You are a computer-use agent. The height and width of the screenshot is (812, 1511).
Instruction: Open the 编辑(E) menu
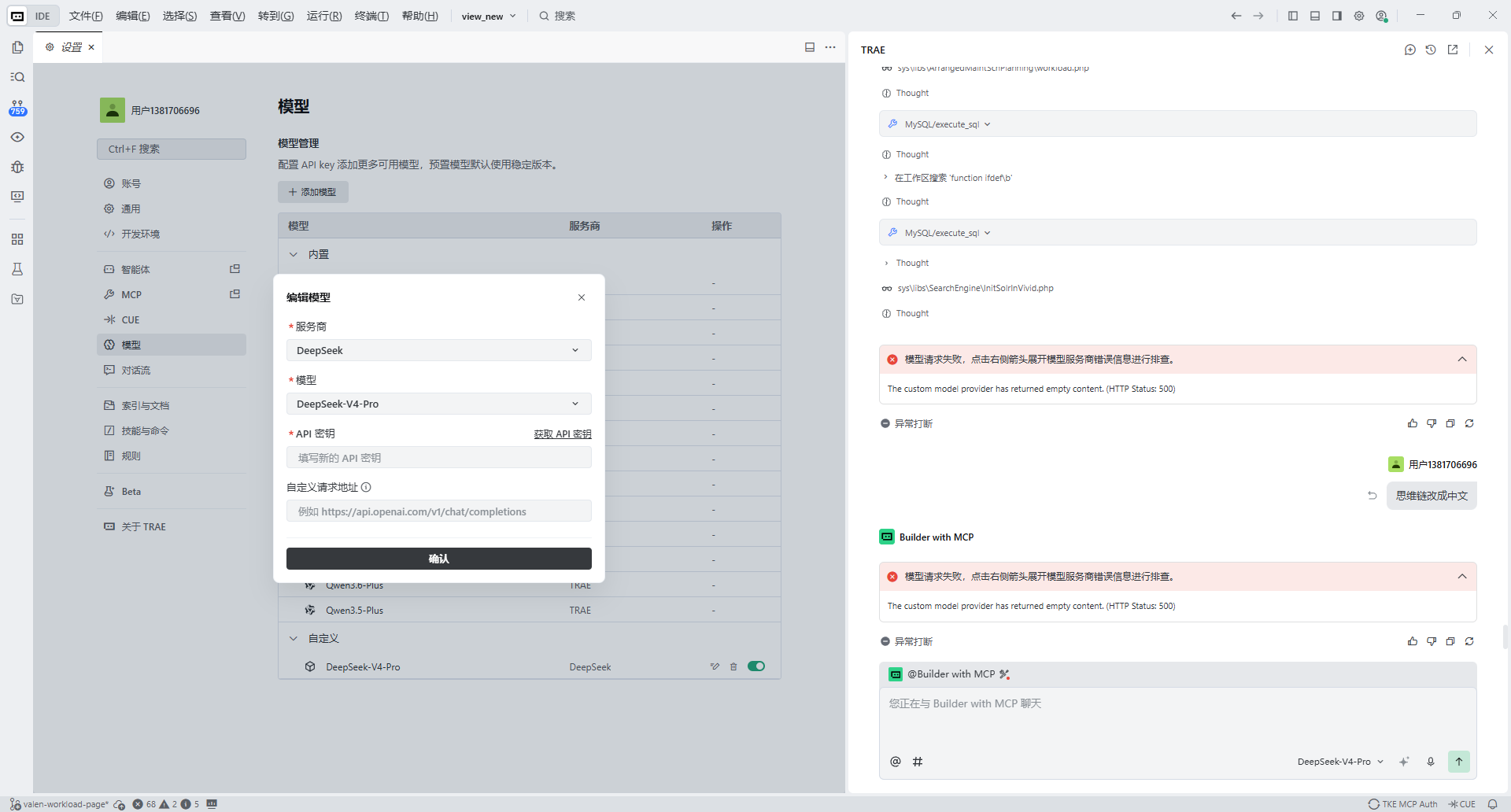(x=132, y=16)
